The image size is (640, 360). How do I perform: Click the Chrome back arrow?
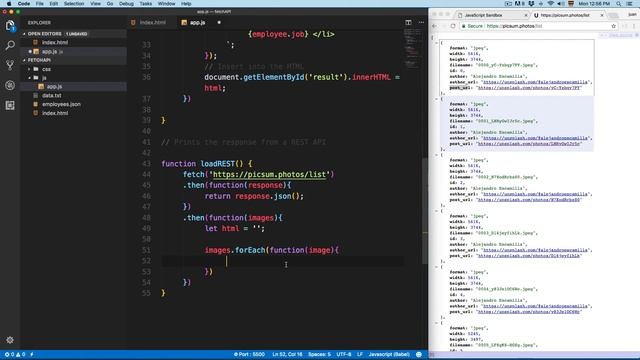[x=434, y=26]
